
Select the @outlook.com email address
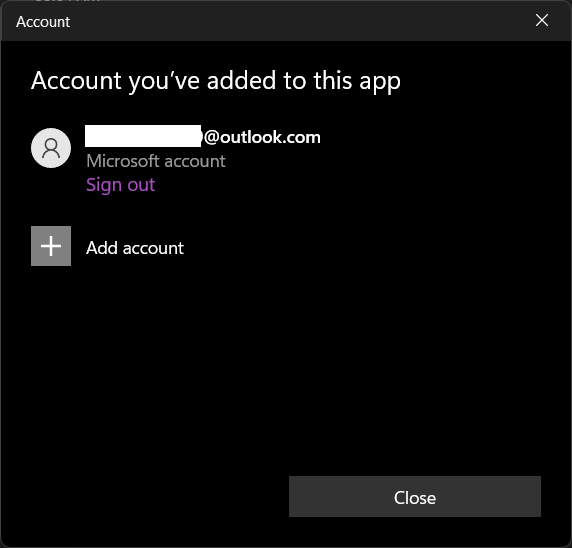pyautogui.click(x=203, y=137)
